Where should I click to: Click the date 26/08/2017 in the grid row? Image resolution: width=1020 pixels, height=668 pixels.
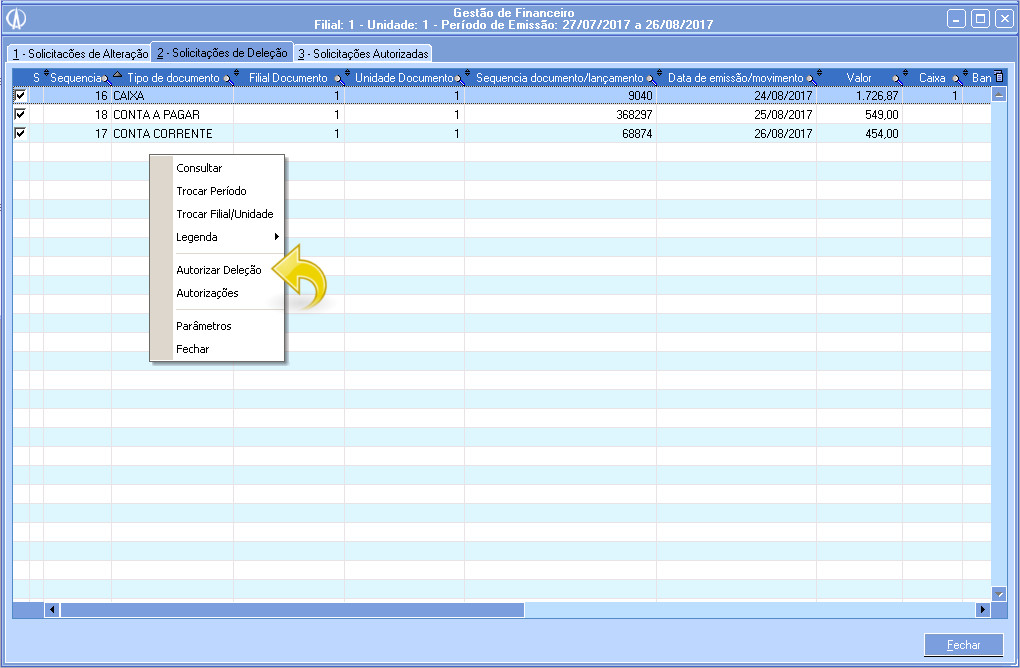point(783,133)
